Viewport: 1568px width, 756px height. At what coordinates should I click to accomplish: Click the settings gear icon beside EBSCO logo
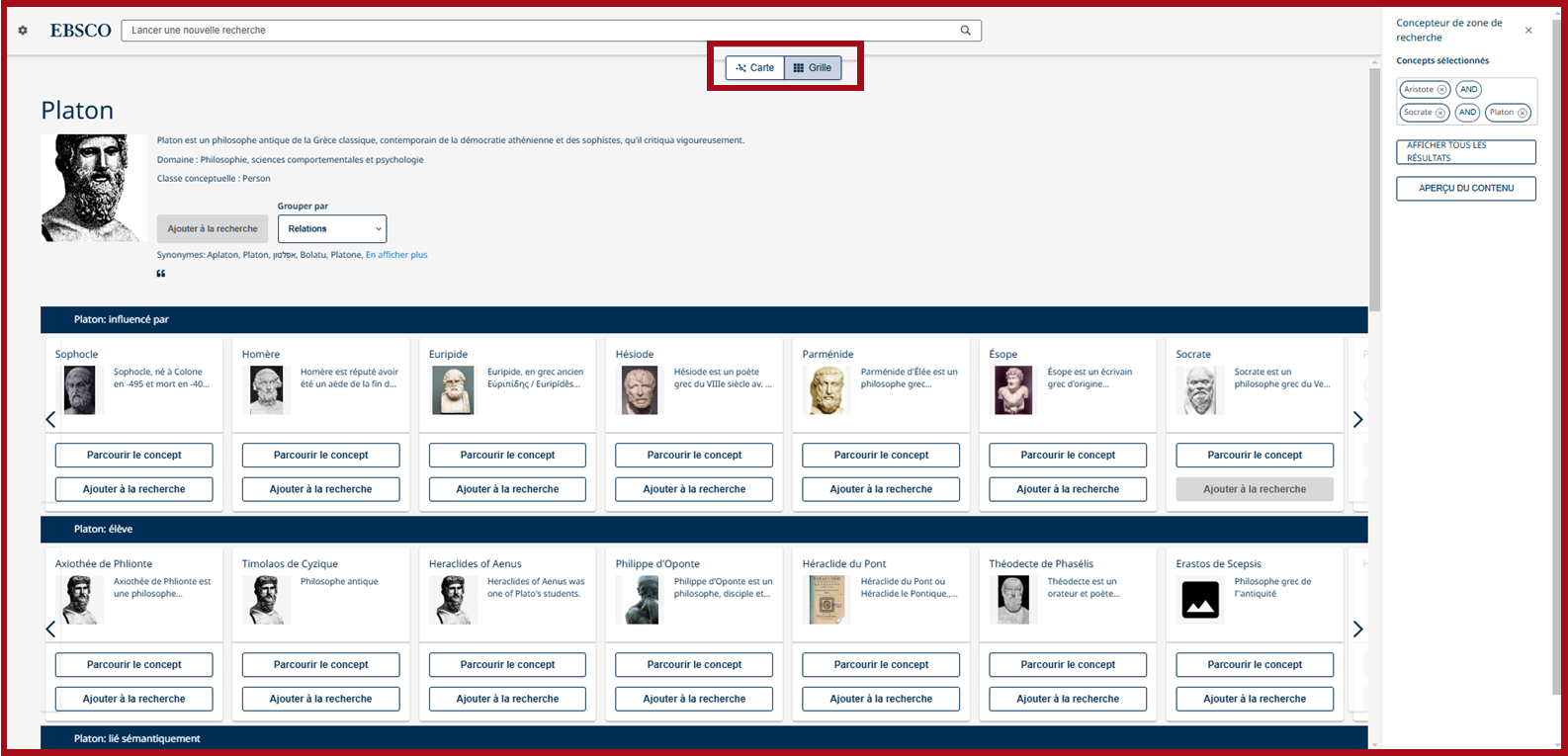(x=23, y=31)
